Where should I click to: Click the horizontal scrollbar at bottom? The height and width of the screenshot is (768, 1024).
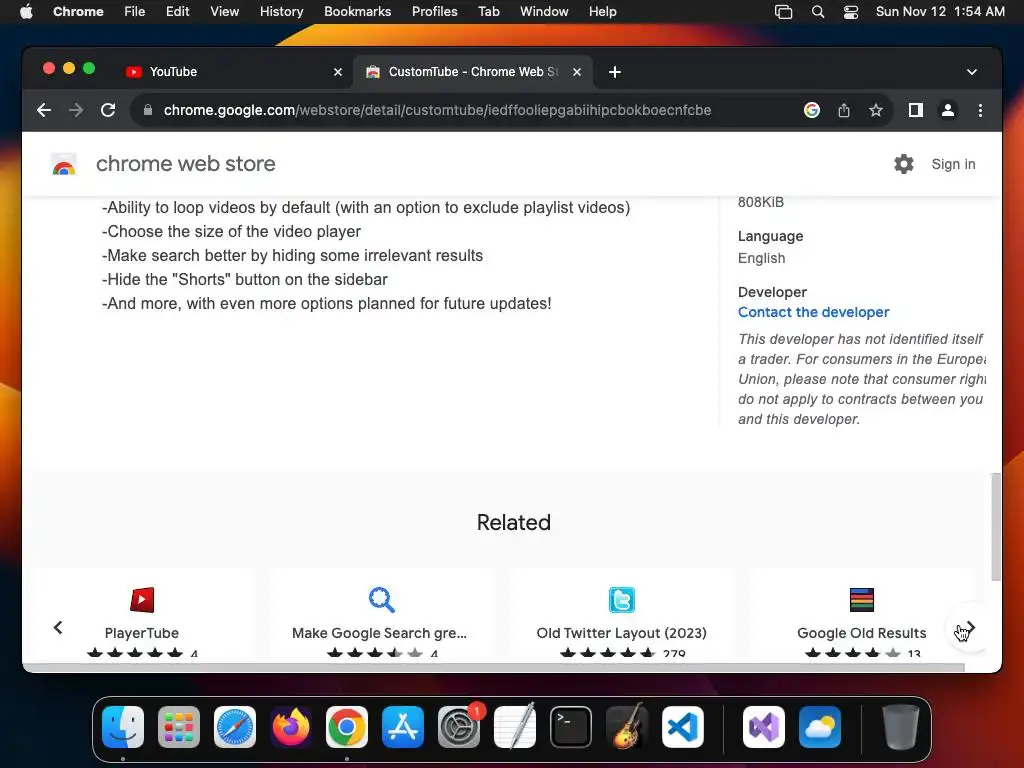click(494, 667)
